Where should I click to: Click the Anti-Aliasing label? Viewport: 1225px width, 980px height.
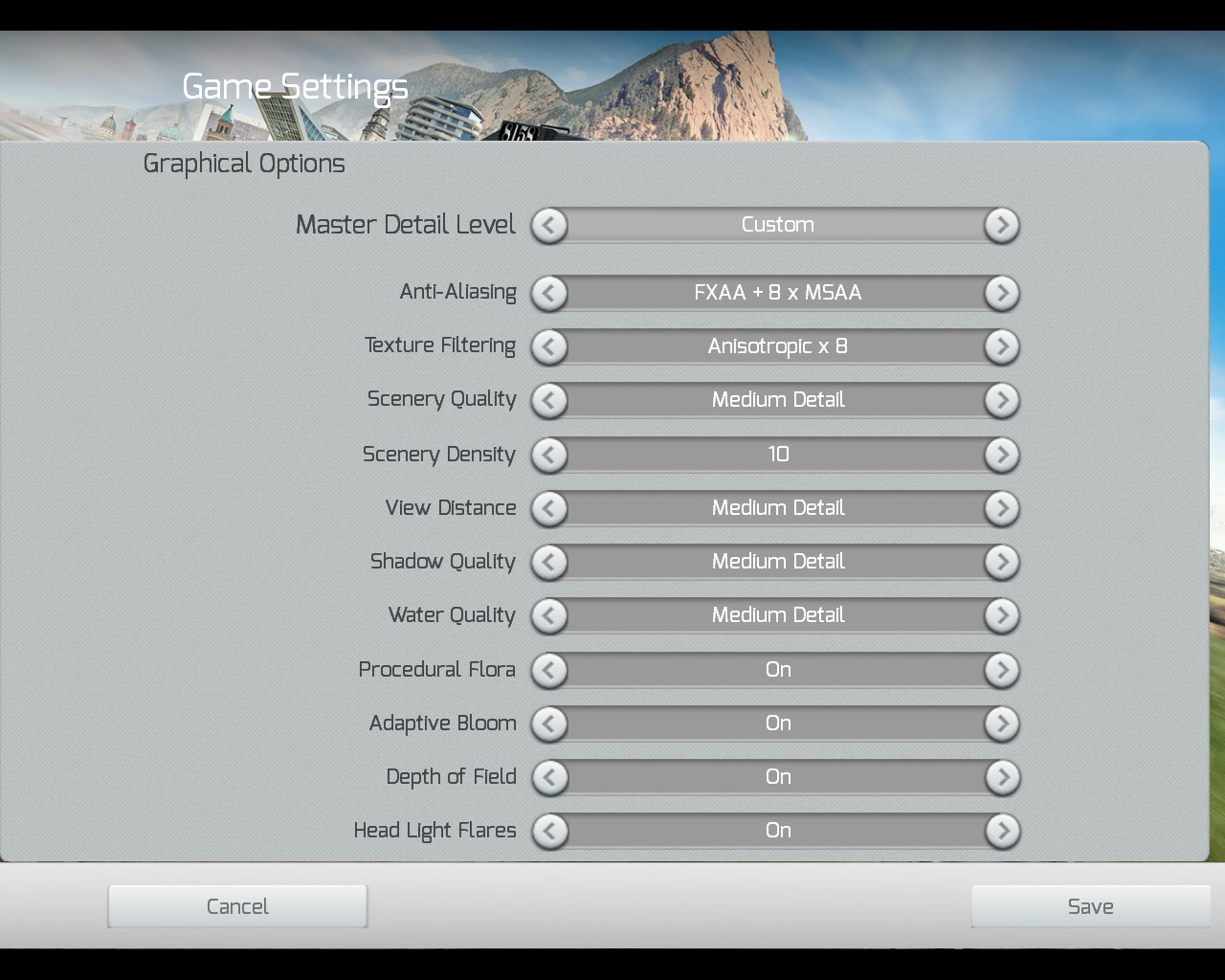coord(458,293)
